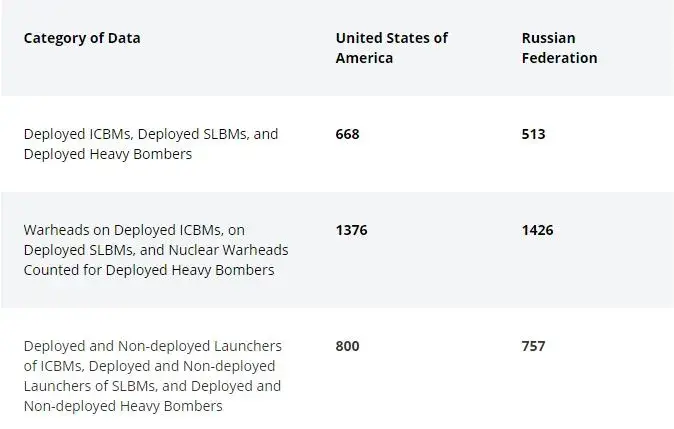Select the US value 668
This screenshot has height=429, width=674.
point(347,134)
